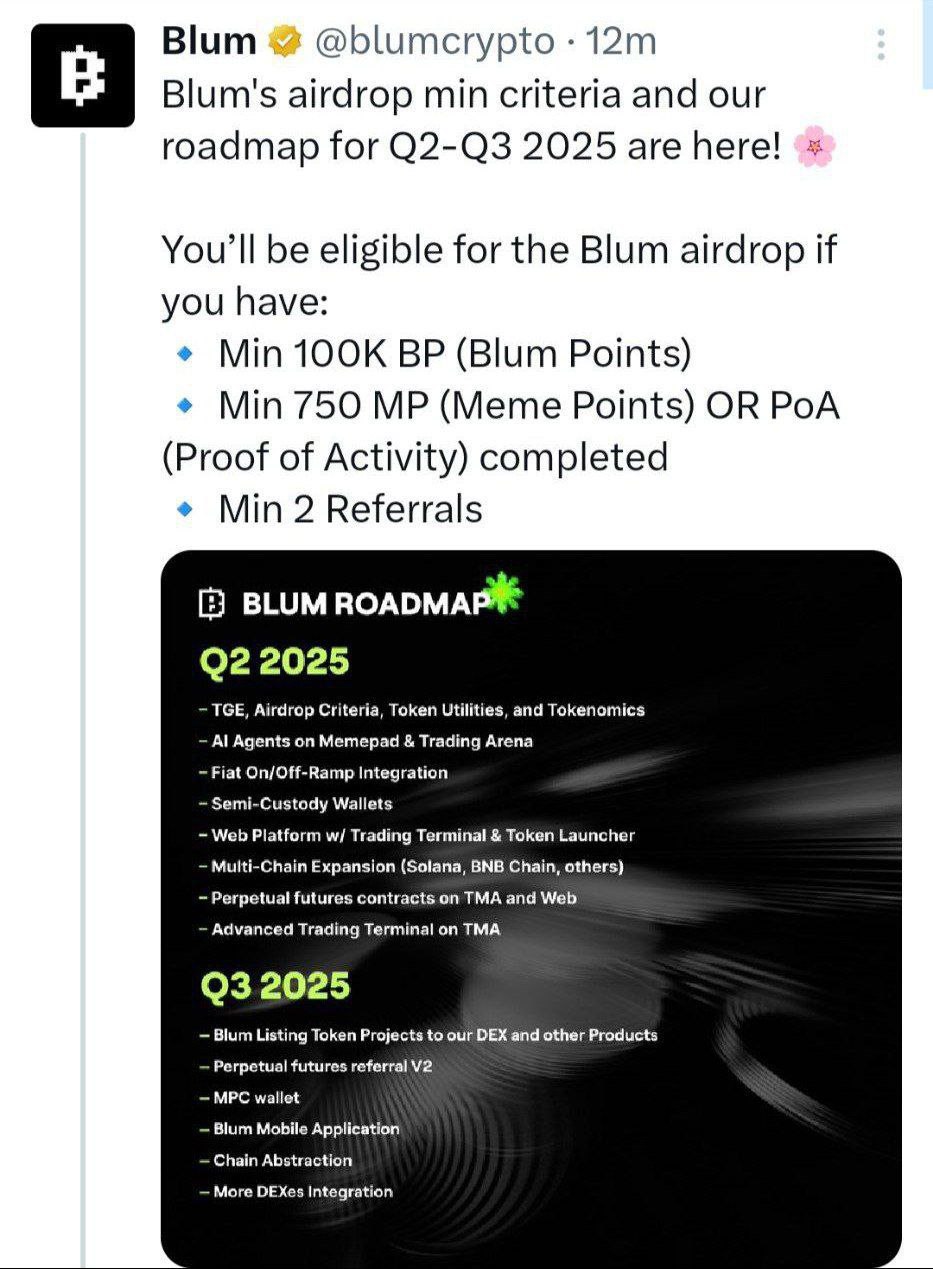Click the tweet text about airdrop criteria

pos(499,302)
